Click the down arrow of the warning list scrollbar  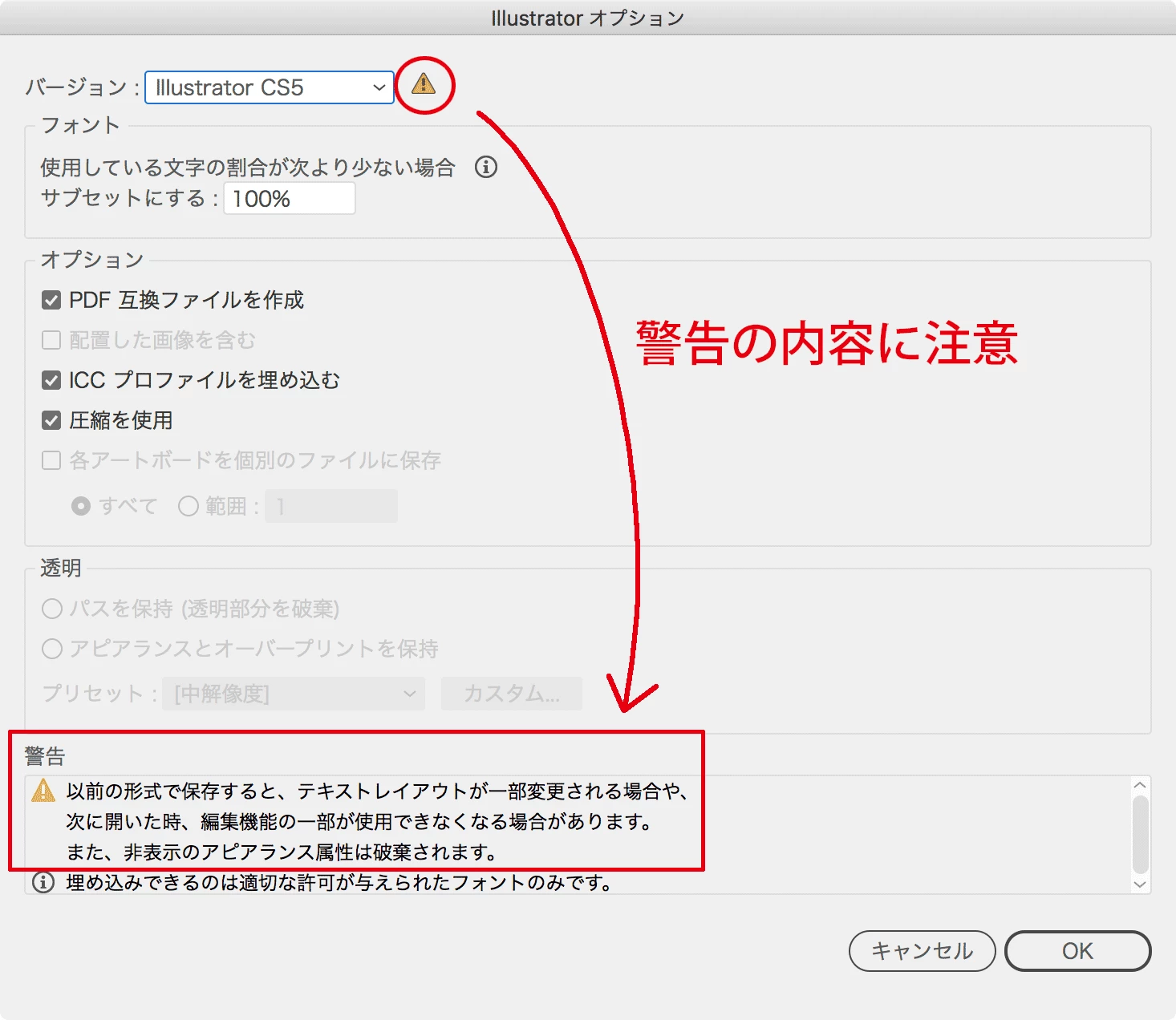pyautogui.click(x=1140, y=884)
